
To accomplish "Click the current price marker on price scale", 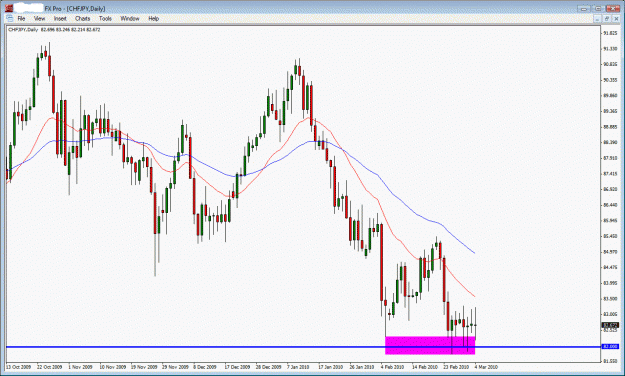I will [610, 325].
